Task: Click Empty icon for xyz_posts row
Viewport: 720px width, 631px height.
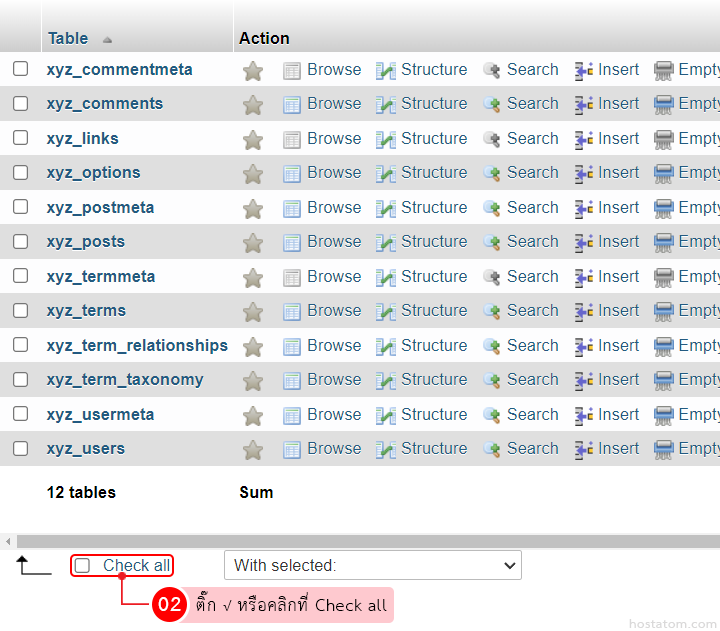Action: tap(664, 243)
